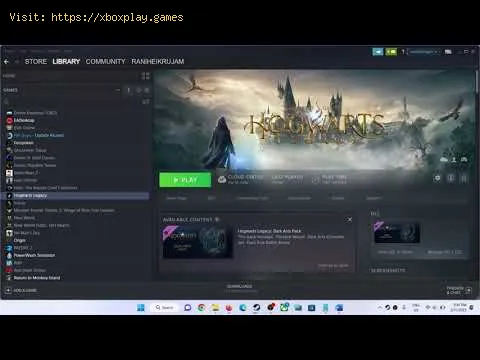Open the advanced filter icon by search

click(x=146, y=101)
